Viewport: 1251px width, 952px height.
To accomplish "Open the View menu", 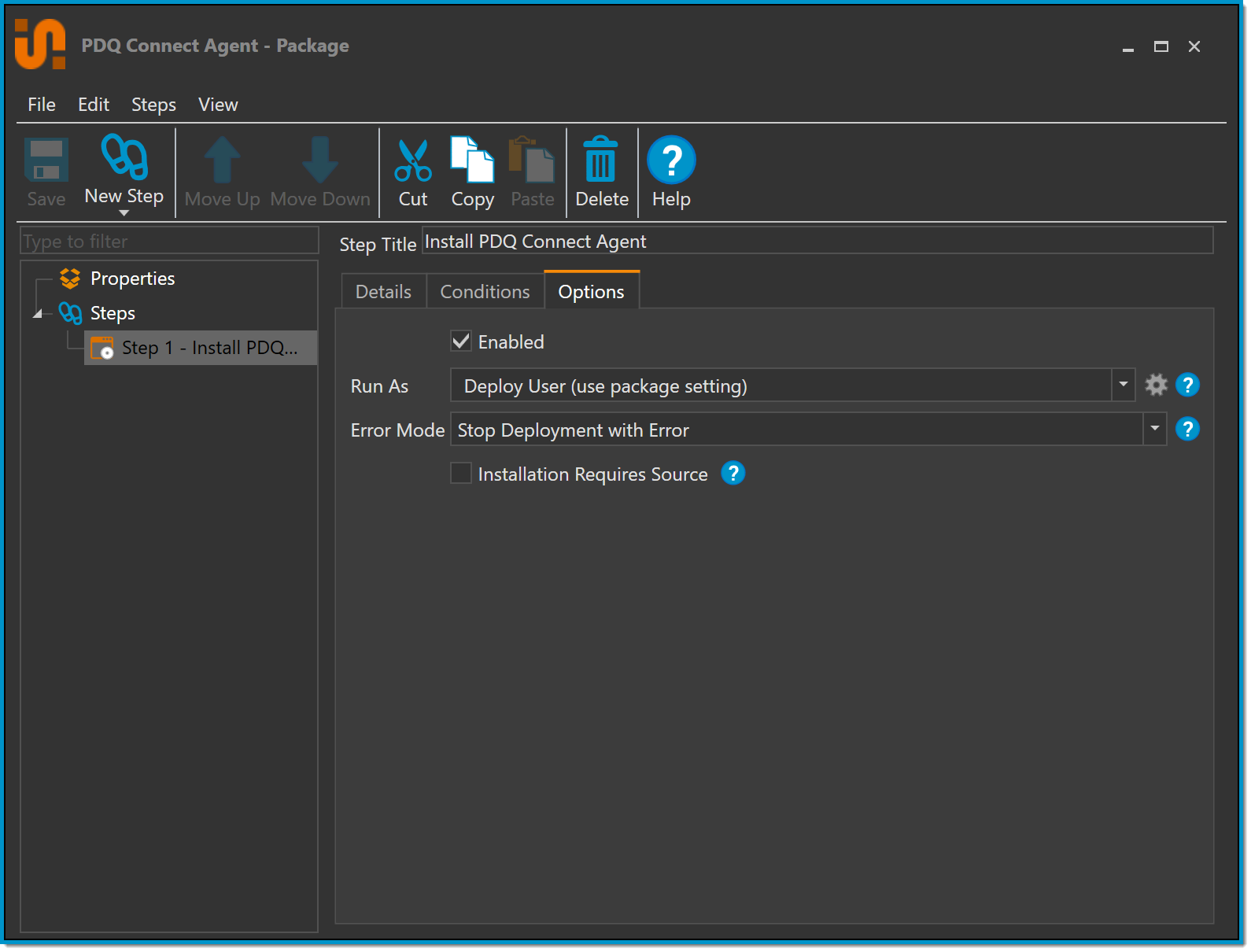I will coord(218,105).
